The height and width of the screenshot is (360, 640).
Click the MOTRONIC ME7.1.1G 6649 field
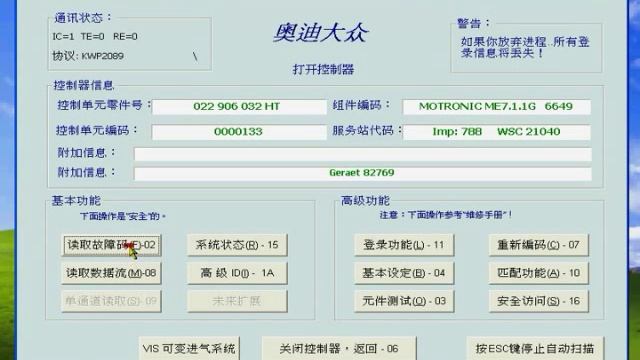[x=496, y=107]
